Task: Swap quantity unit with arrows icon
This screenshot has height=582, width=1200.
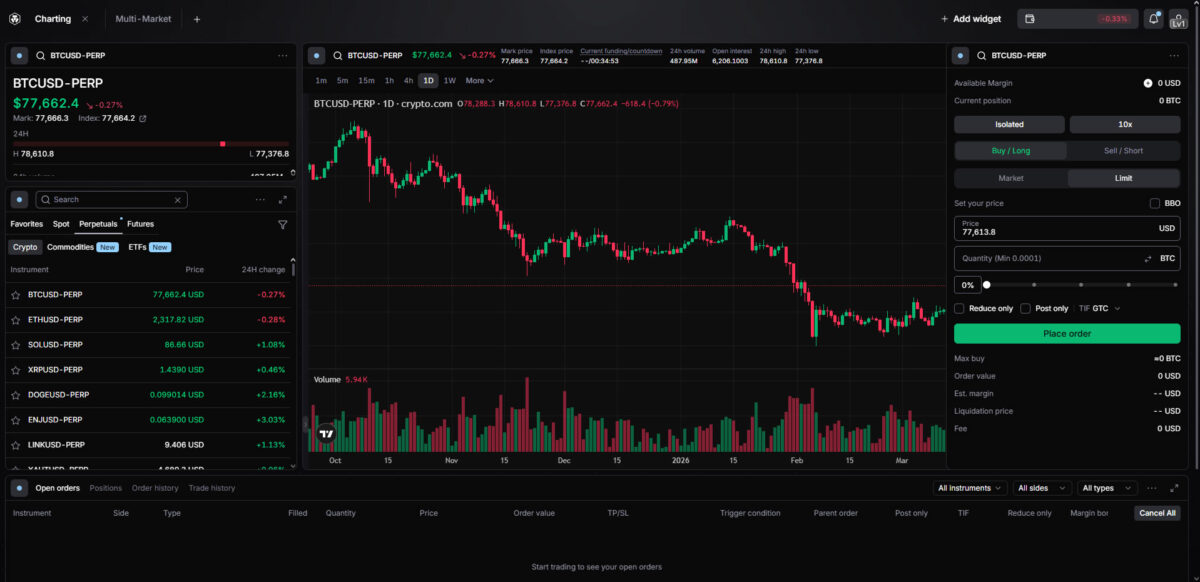Action: click(1149, 258)
